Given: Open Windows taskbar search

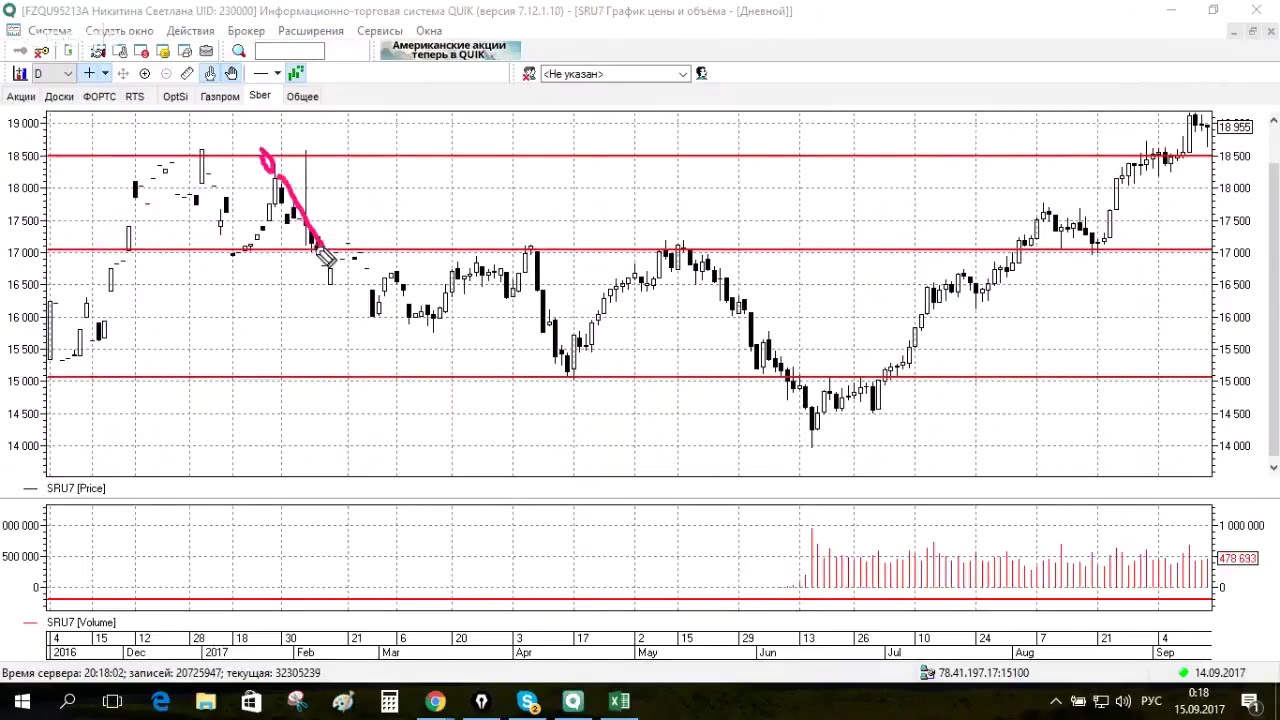Looking at the screenshot, I should 68,702.
